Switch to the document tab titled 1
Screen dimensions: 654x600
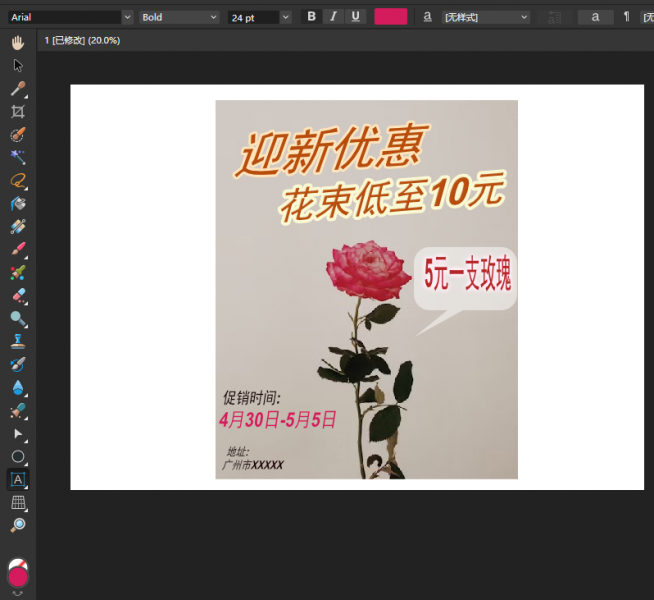83,40
